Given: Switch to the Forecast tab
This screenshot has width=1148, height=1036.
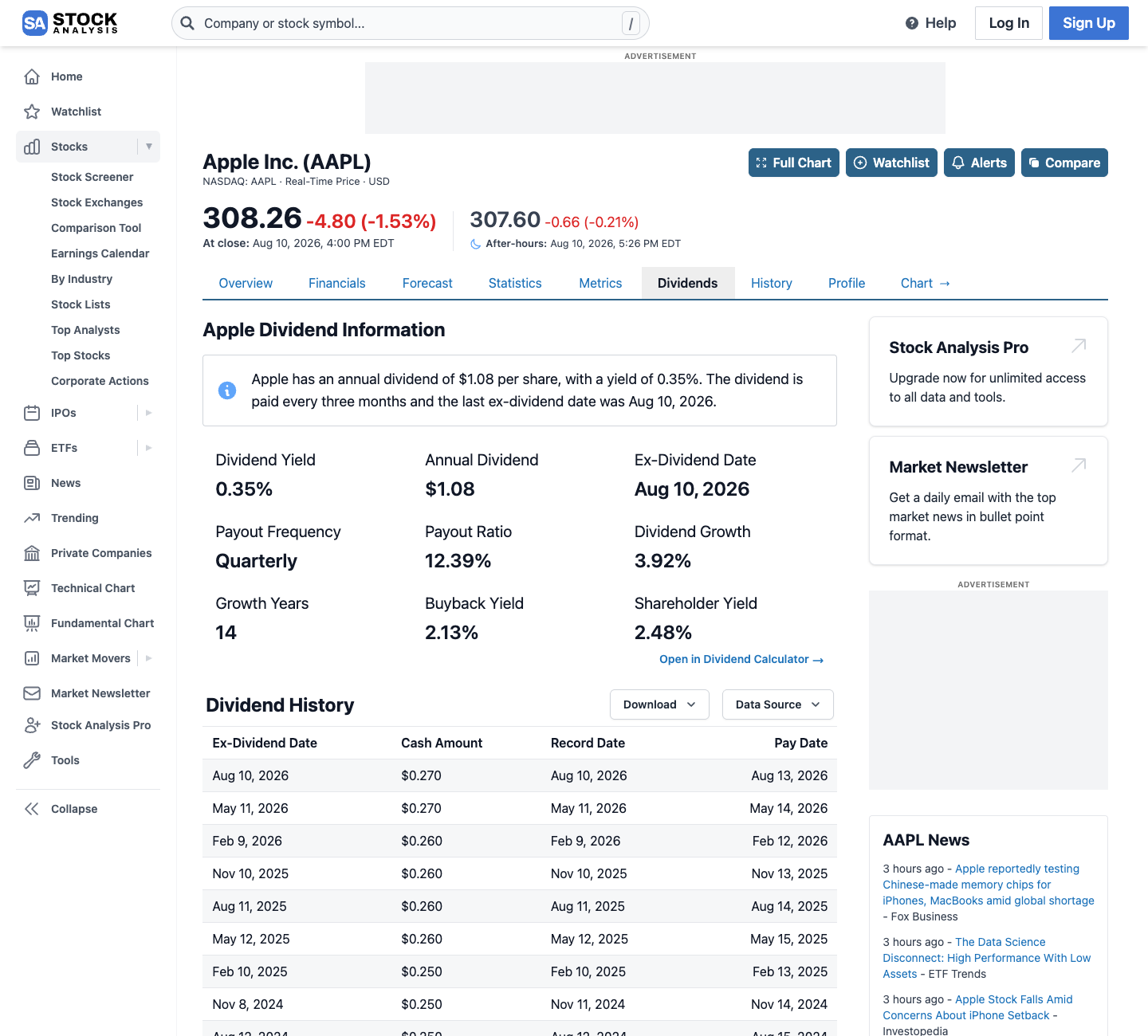Looking at the screenshot, I should click(x=427, y=283).
